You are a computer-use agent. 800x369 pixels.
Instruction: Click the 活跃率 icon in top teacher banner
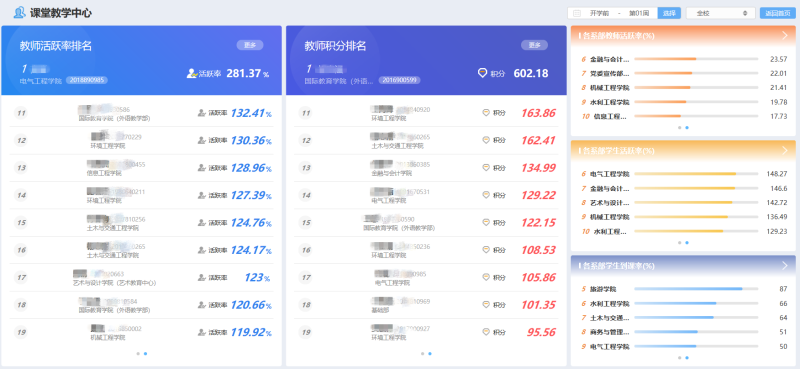pos(192,73)
